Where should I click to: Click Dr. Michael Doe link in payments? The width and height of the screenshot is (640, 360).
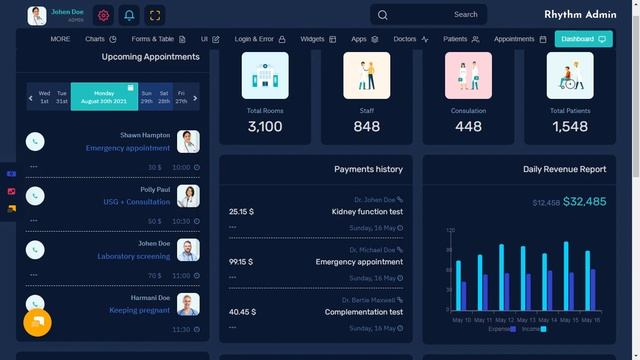376,250
